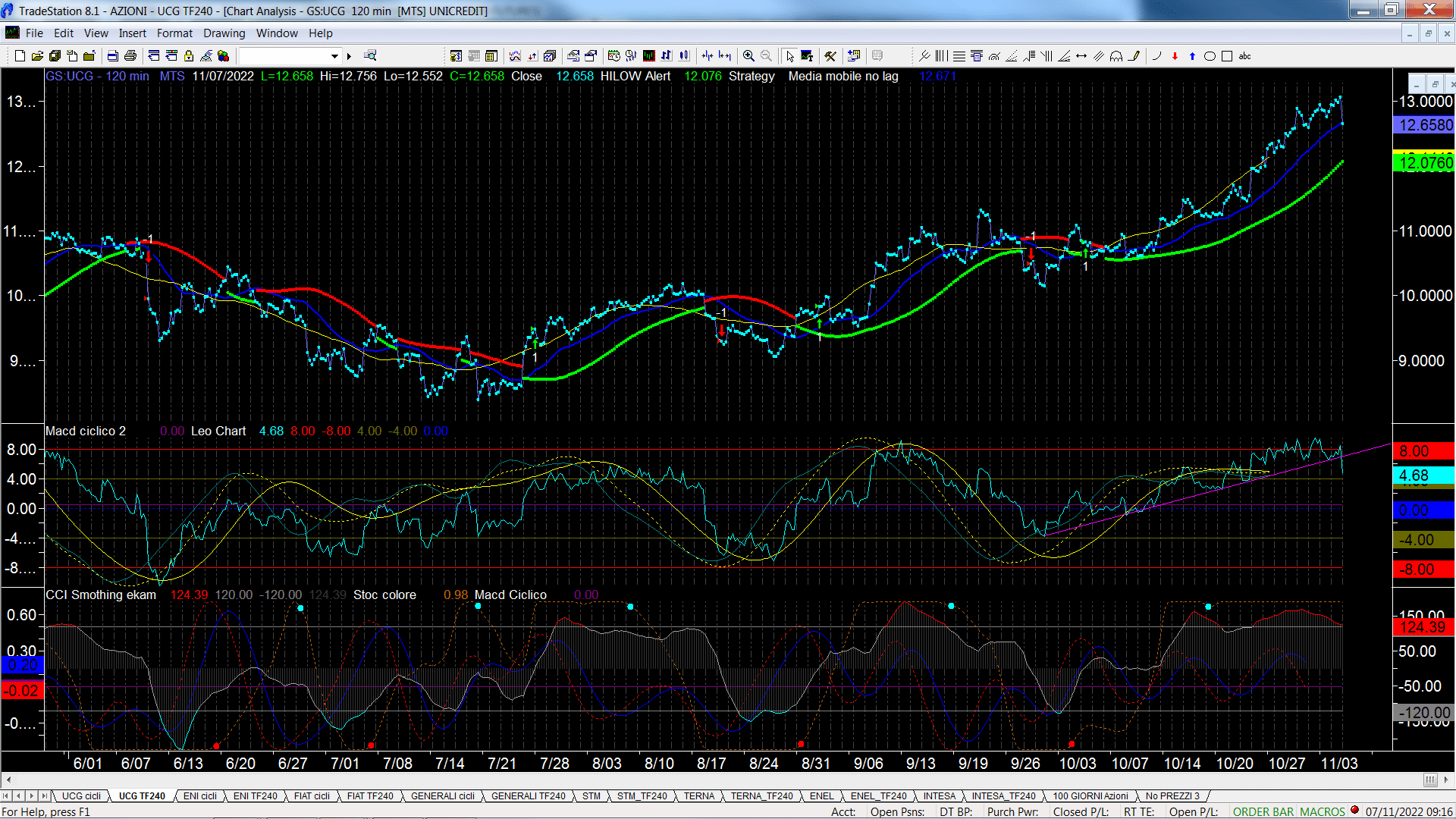Switch to the ENI TF240 tab
The width and height of the screenshot is (1456, 819).
255,796
